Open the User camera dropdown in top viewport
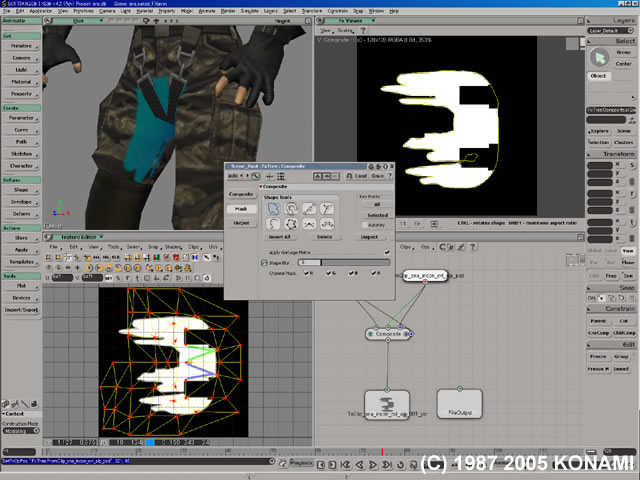 tap(78, 20)
